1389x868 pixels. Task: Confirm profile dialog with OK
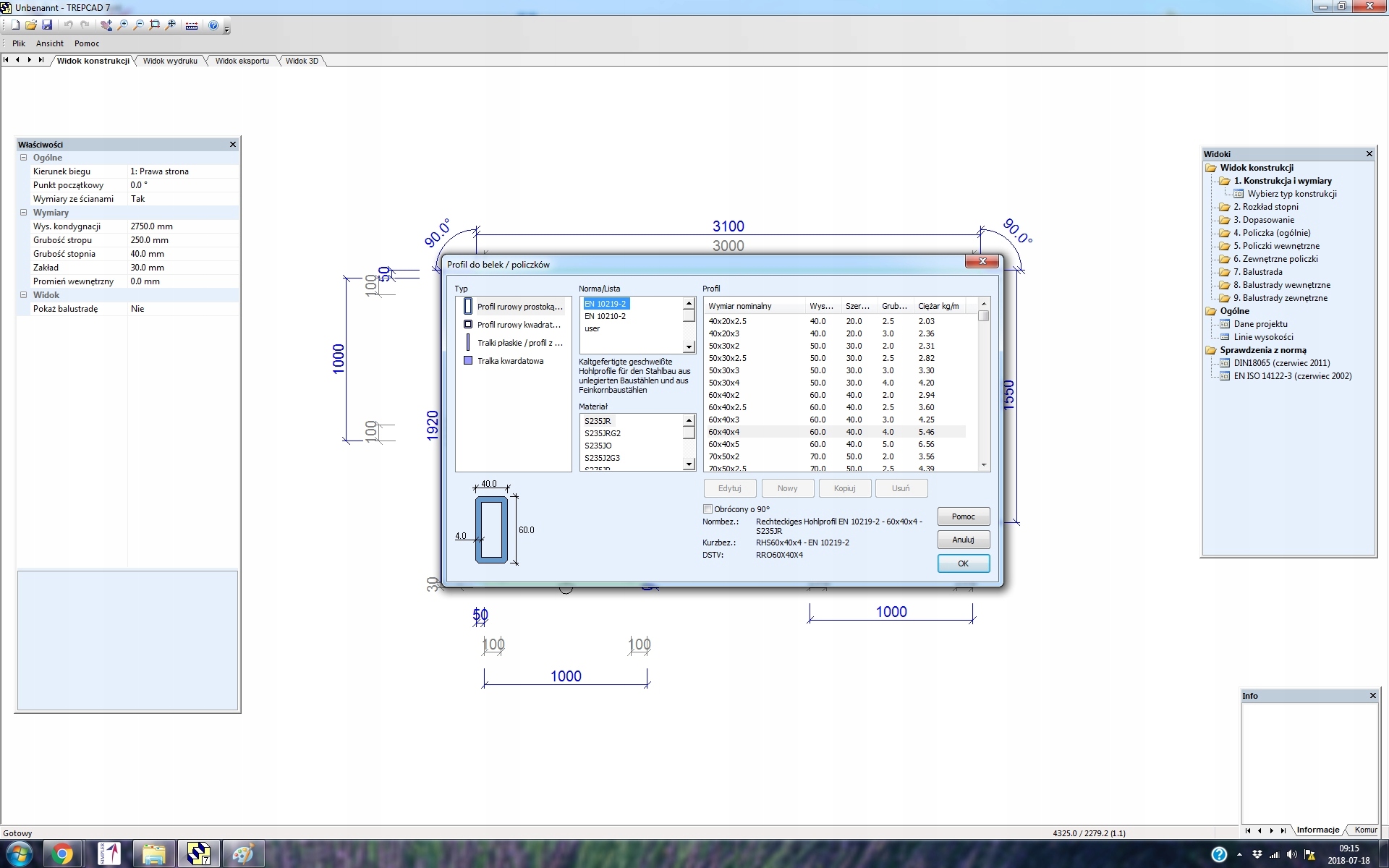tap(963, 563)
